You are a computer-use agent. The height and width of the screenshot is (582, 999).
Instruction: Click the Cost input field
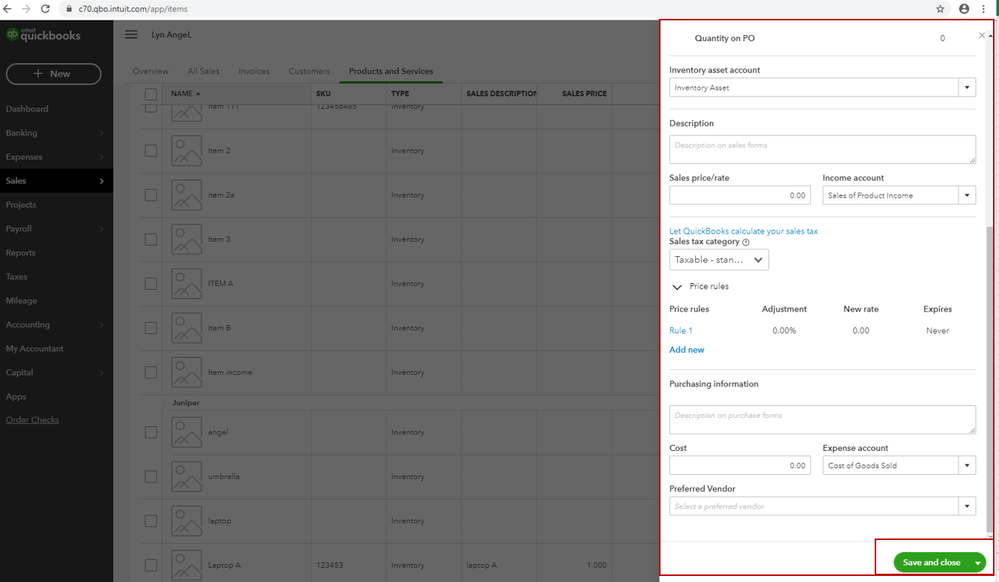pos(740,465)
